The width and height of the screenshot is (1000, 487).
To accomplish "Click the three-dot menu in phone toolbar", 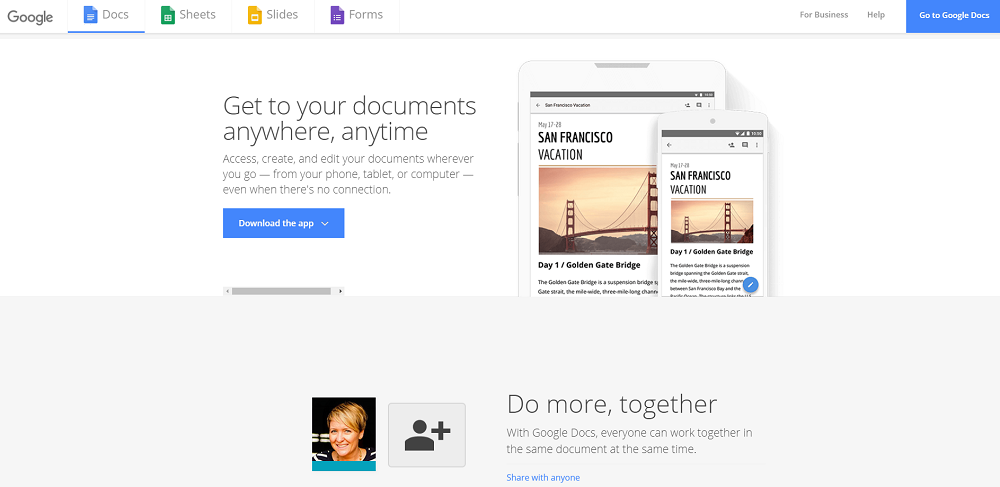I will pyautogui.click(x=756, y=145).
